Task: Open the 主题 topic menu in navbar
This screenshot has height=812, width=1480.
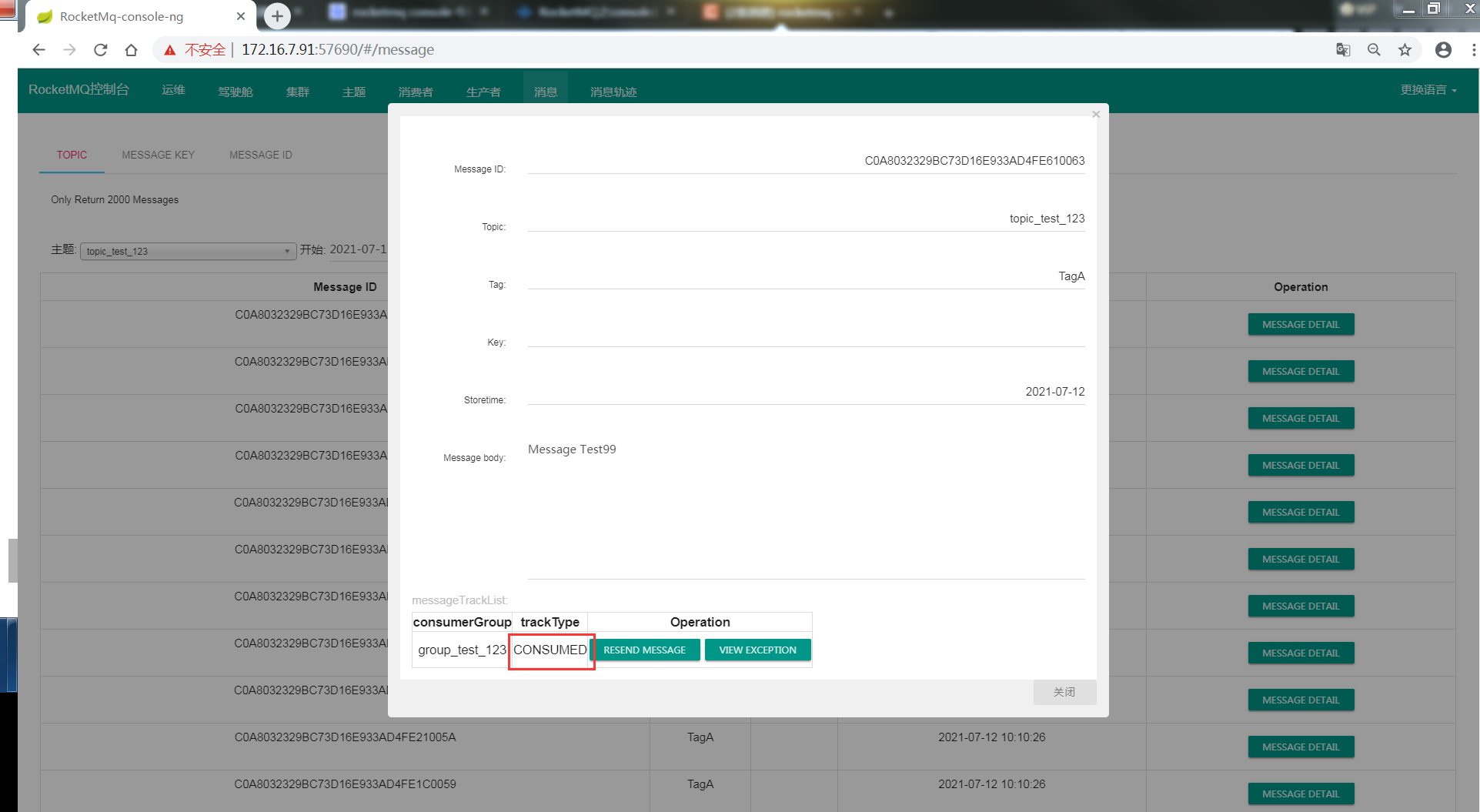Action: click(353, 92)
